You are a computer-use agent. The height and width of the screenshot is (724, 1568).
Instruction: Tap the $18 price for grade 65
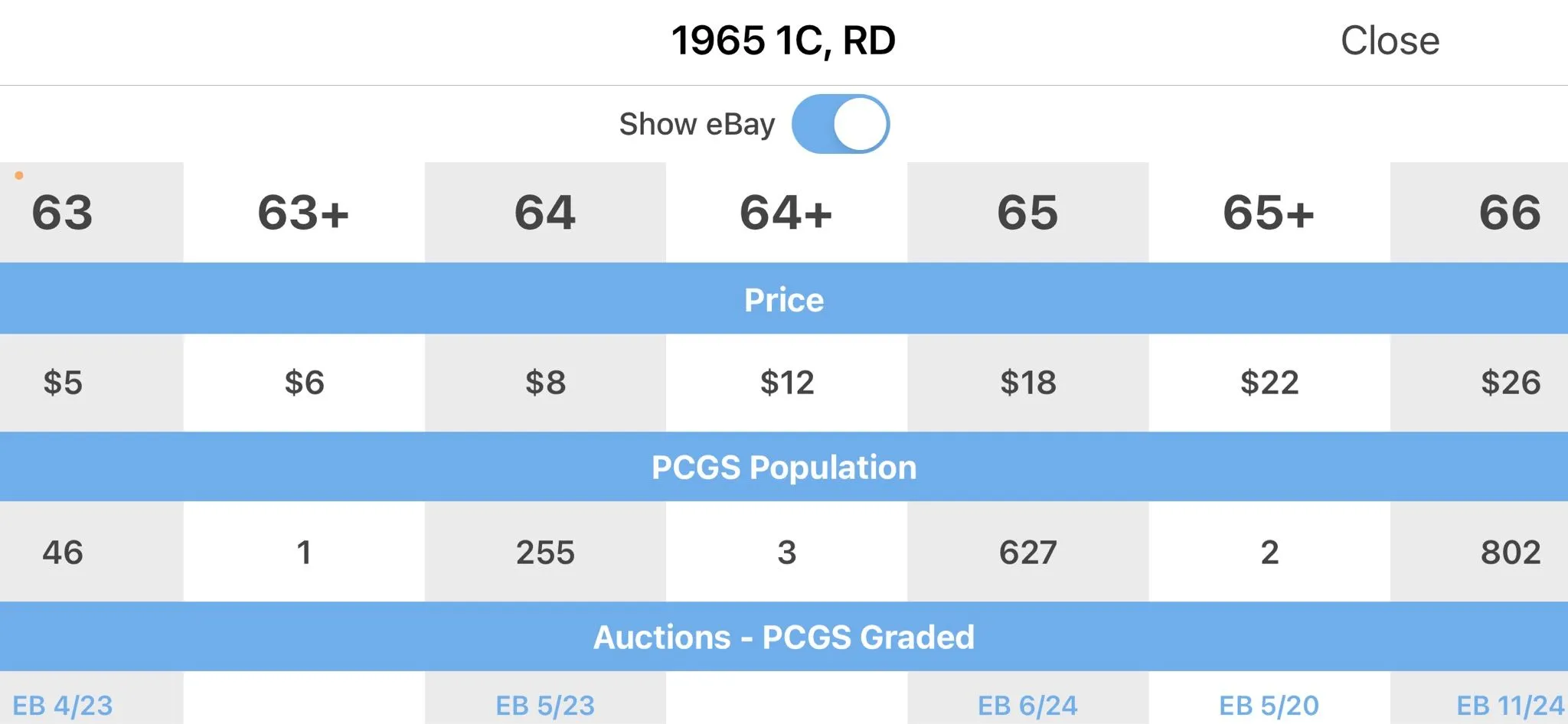(1027, 382)
